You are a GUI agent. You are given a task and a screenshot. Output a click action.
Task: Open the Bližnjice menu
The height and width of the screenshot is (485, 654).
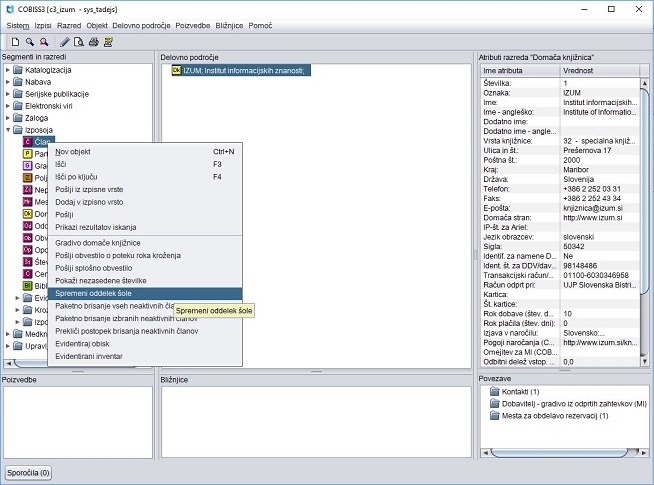point(229,26)
